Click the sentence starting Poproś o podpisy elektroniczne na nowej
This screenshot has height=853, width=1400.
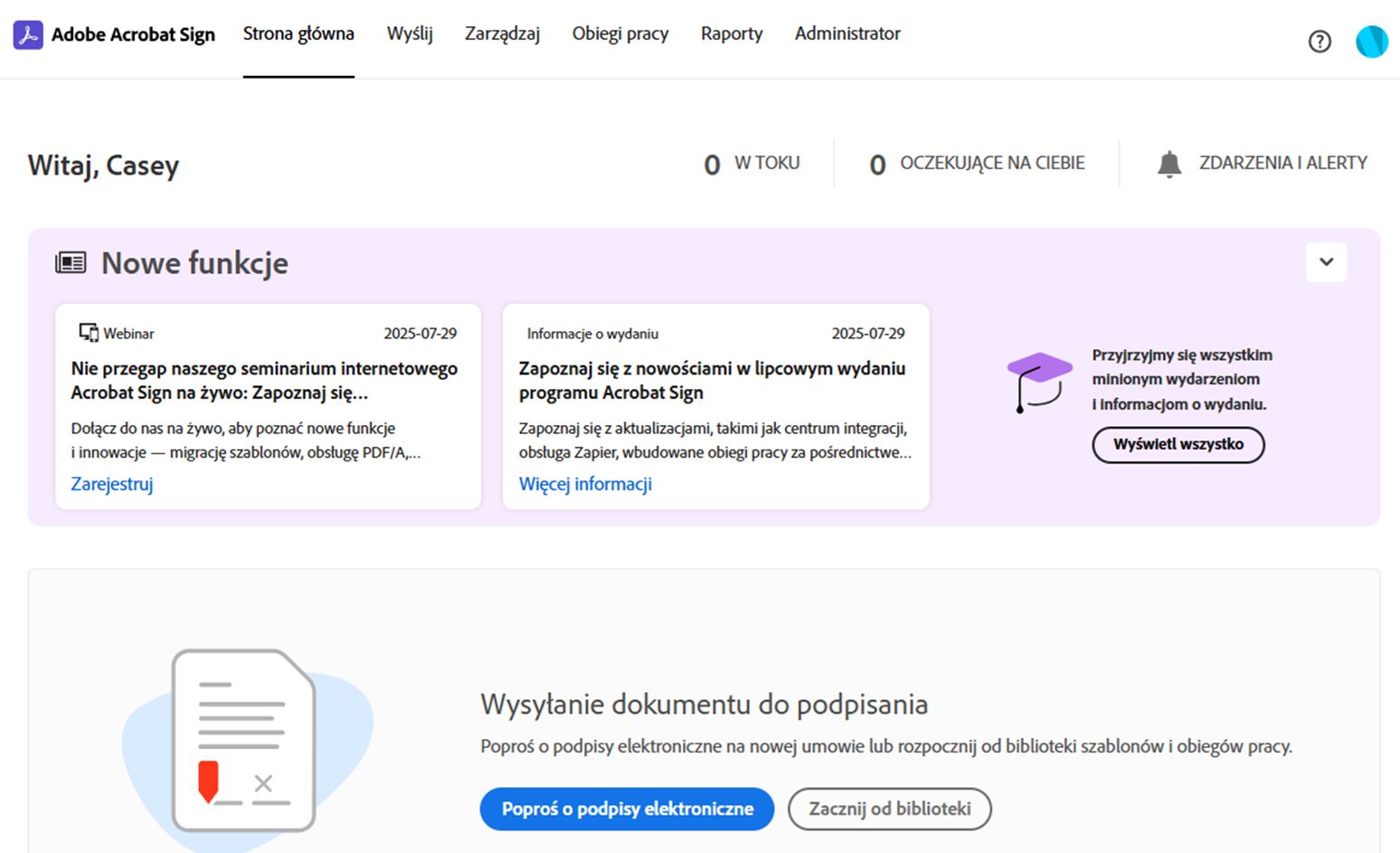(x=886, y=746)
